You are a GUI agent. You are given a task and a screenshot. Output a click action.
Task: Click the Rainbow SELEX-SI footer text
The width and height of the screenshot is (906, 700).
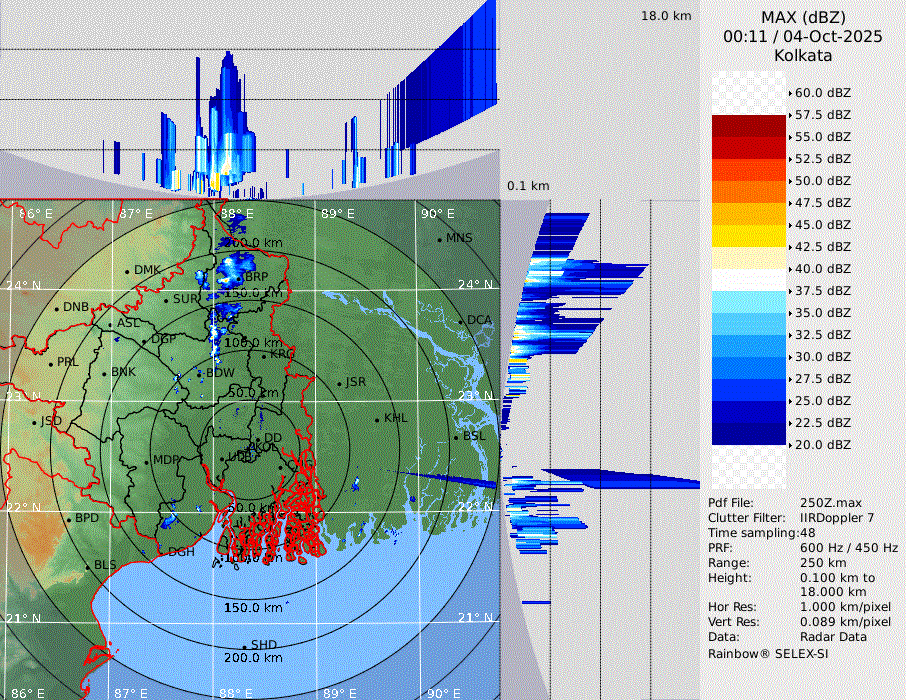(x=768, y=653)
